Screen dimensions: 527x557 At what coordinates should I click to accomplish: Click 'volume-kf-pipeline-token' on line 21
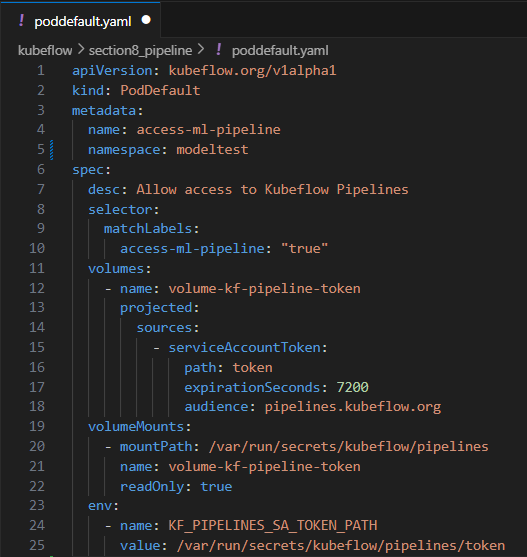265,466
